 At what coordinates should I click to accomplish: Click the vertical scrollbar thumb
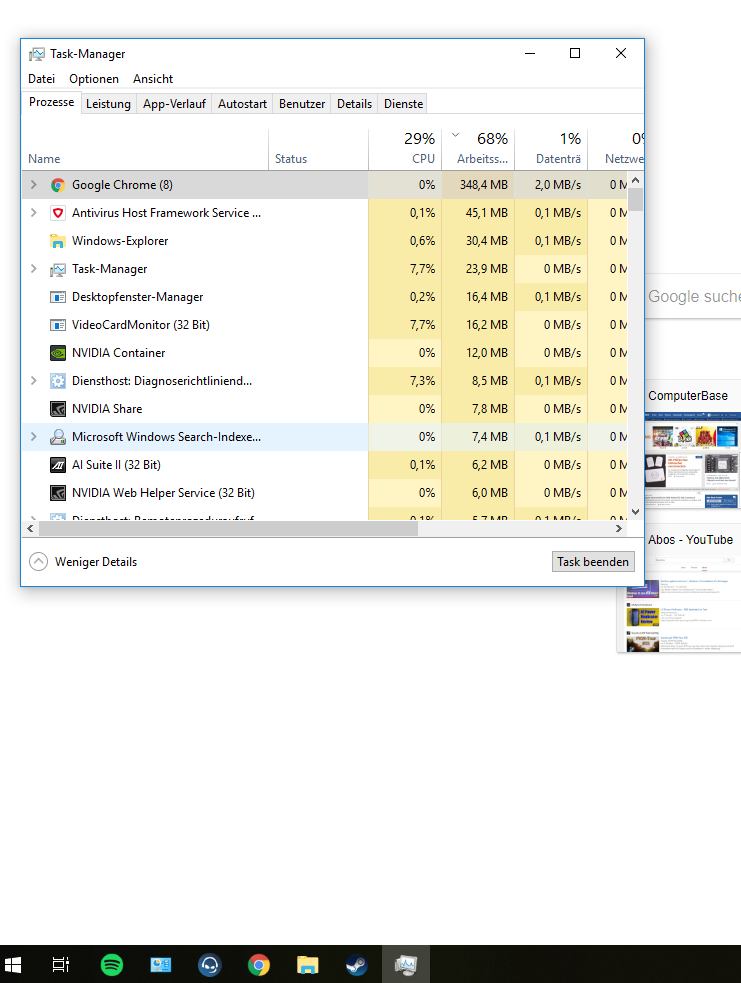click(635, 200)
